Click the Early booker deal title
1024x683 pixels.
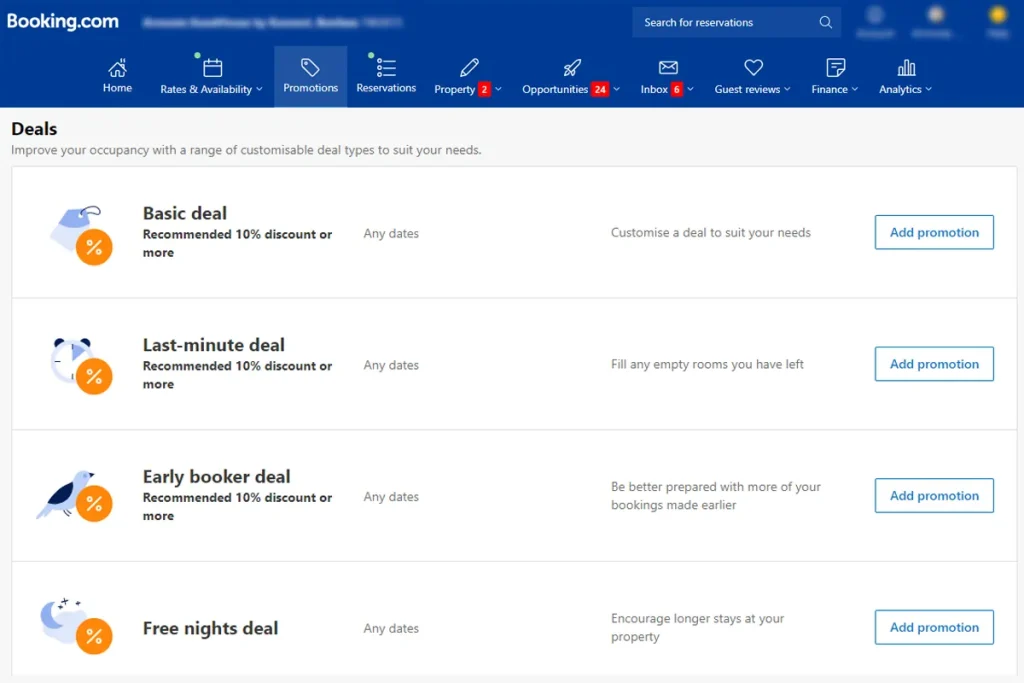(x=216, y=477)
